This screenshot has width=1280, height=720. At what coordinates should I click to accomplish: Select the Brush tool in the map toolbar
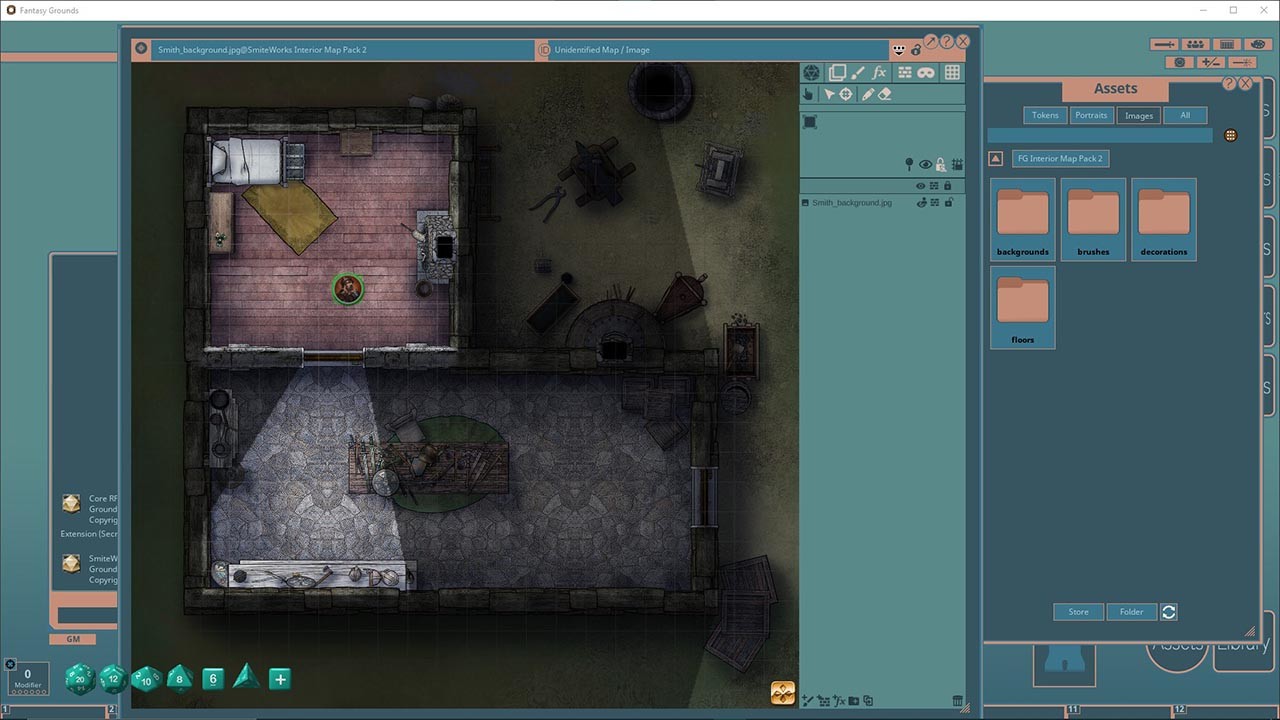857,72
